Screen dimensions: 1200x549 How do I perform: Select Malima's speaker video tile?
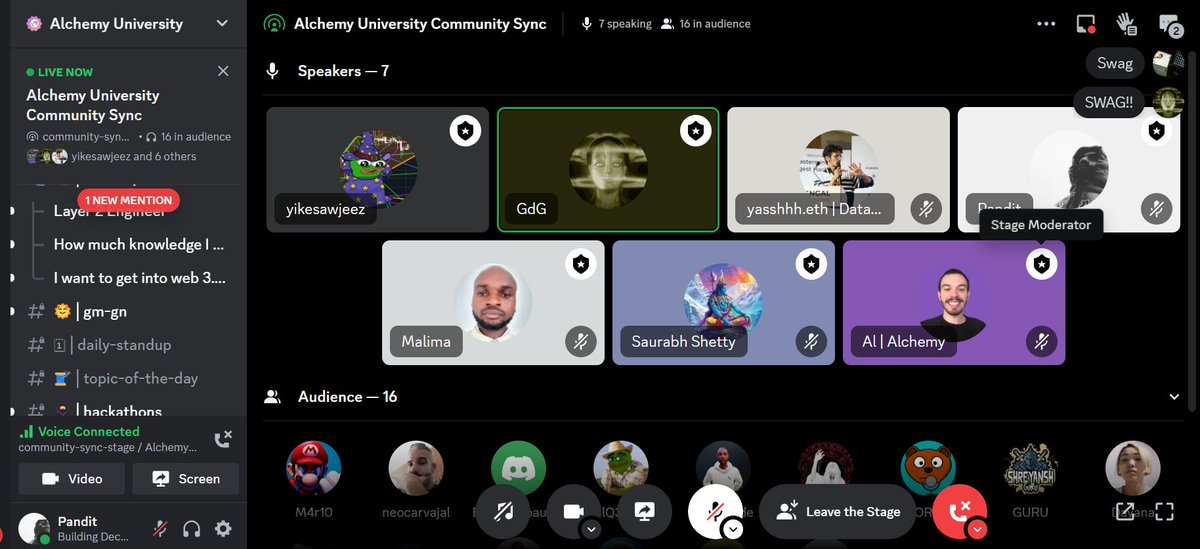pos(493,302)
